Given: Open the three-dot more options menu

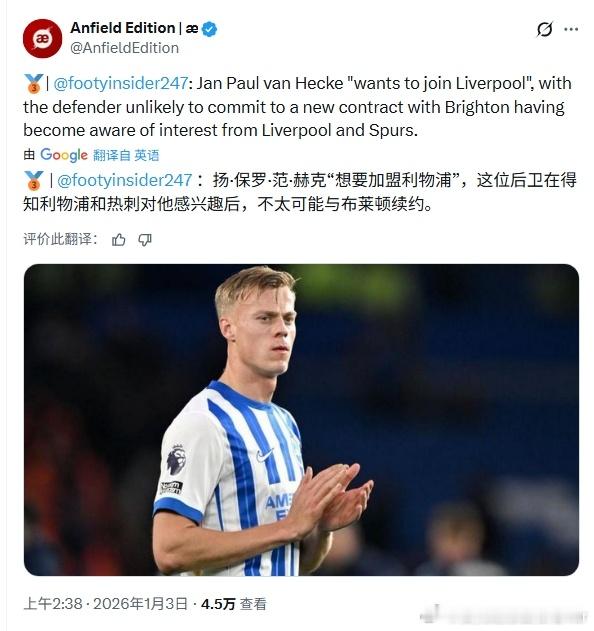Looking at the screenshot, I should pos(571,29).
